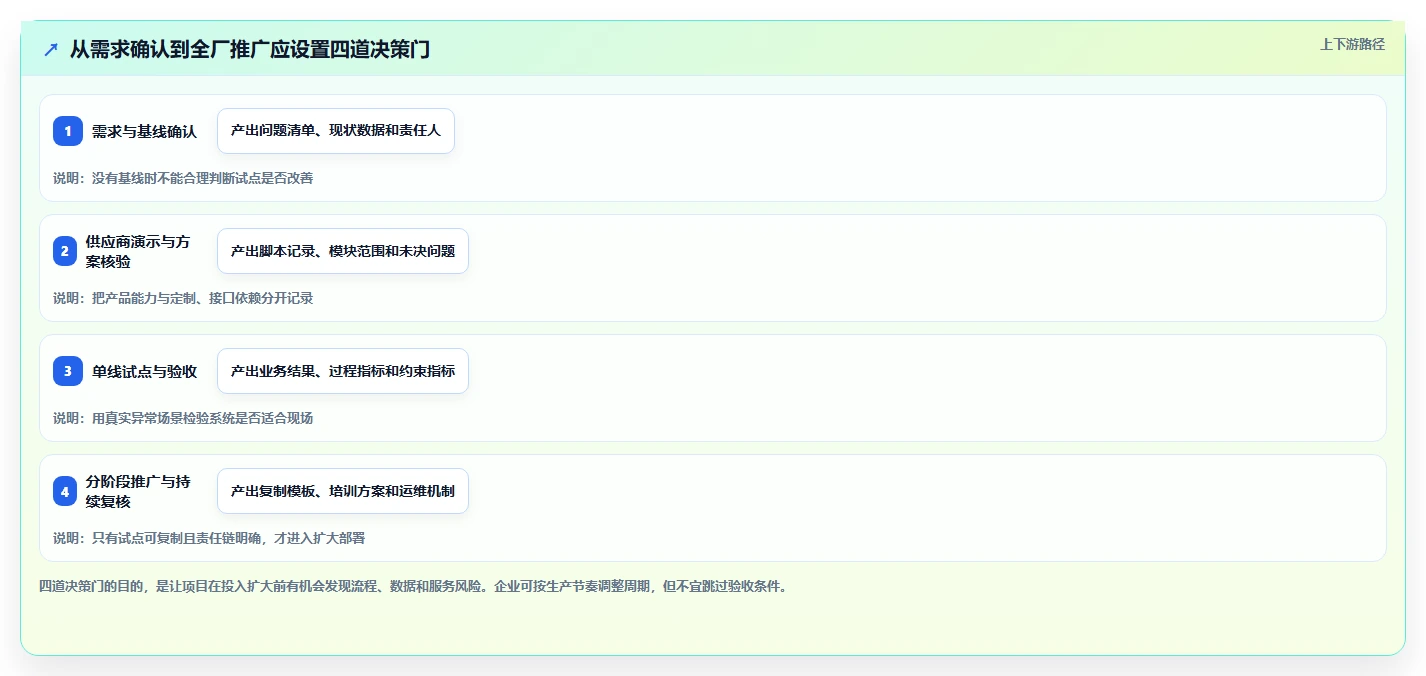Click the note 没有基线时不能合理判断试点是否改善
This screenshot has width=1426, height=676.
point(202,178)
